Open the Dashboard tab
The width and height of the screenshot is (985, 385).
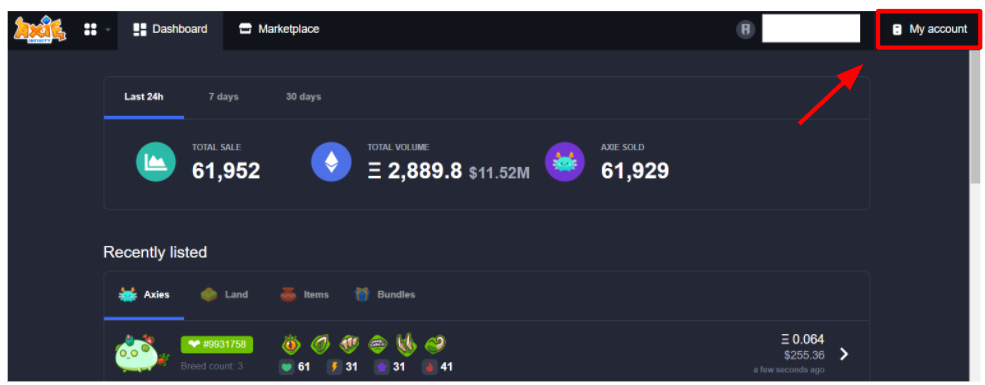(x=170, y=29)
